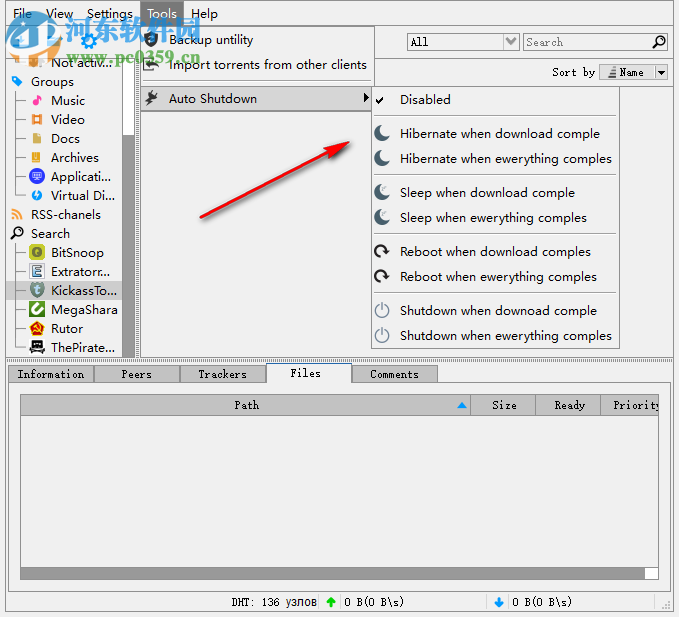This screenshot has width=679, height=617.
Task: Click the Virtual Disks group icon
Action: coord(37,195)
